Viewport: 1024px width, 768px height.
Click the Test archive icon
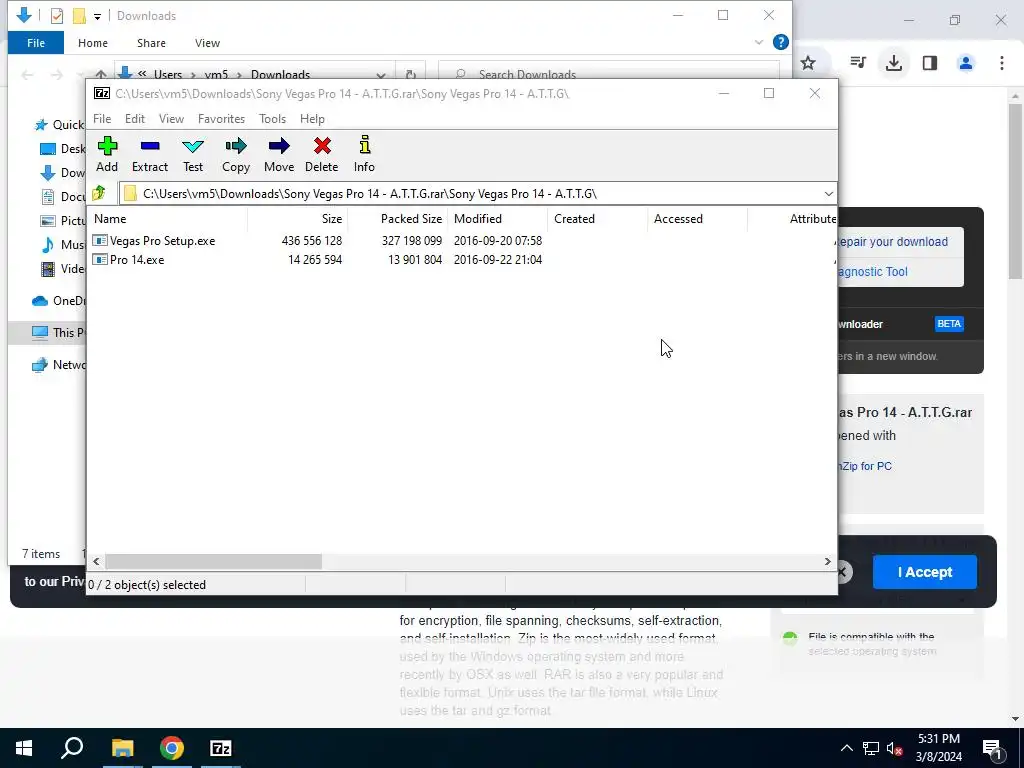click(193, 154)
